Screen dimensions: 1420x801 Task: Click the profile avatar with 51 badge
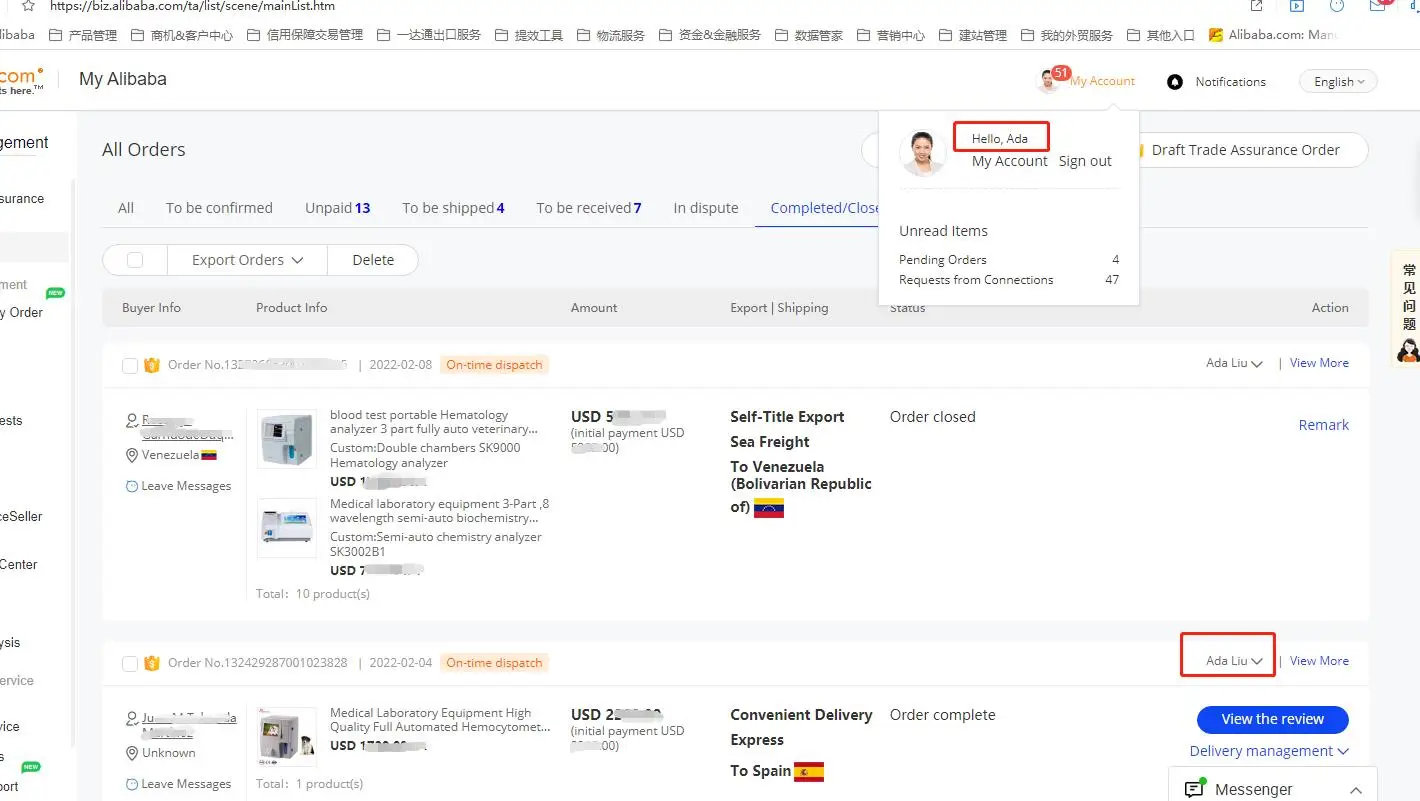point(1049,80)
